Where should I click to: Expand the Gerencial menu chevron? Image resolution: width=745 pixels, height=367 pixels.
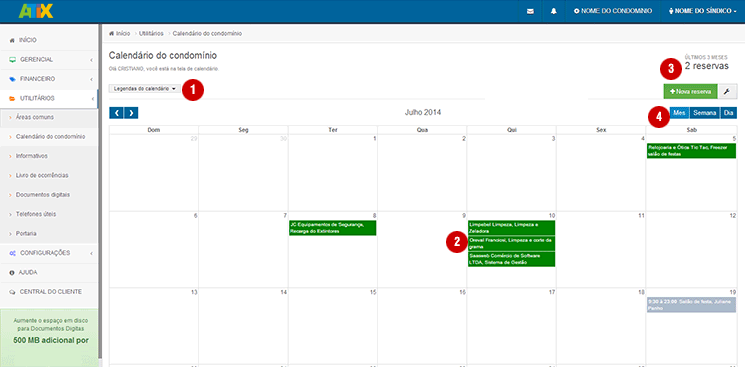(91, 60)
